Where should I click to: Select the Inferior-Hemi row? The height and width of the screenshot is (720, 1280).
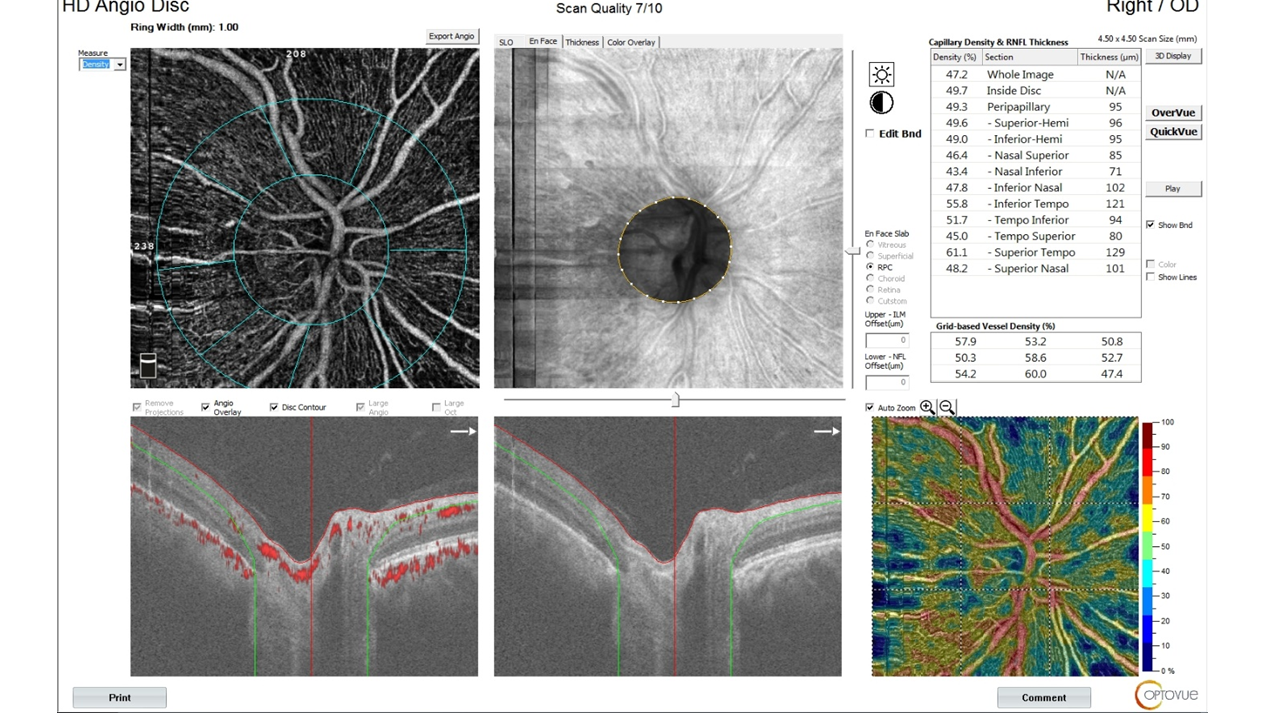pos(1036,138)
